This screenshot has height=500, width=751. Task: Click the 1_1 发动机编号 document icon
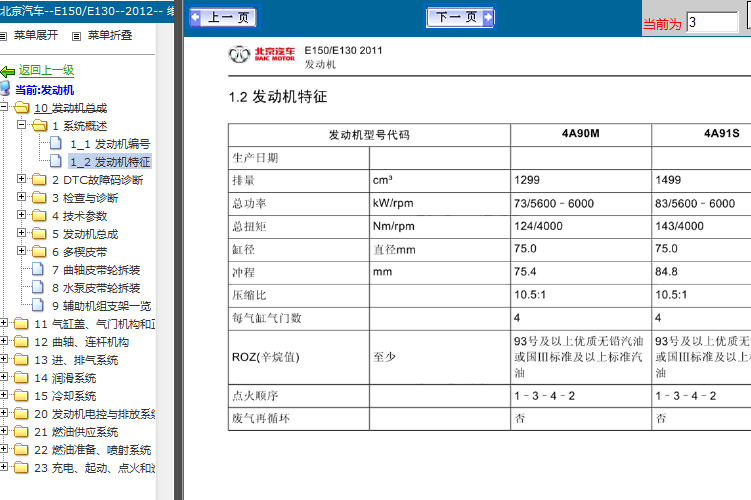point(56,143)
